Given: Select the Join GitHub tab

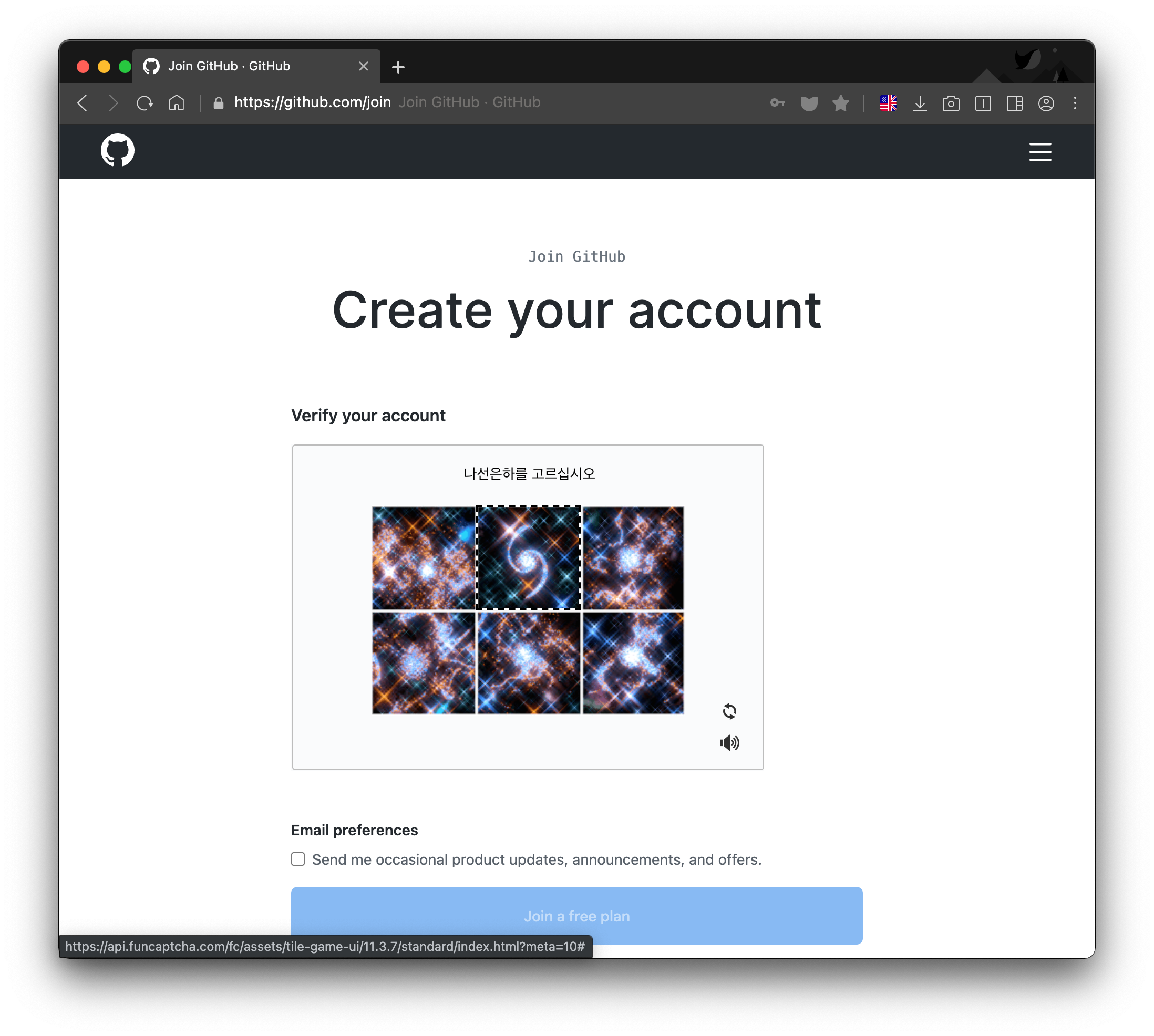Looking at the screenshot, I should tap(256, 67).
